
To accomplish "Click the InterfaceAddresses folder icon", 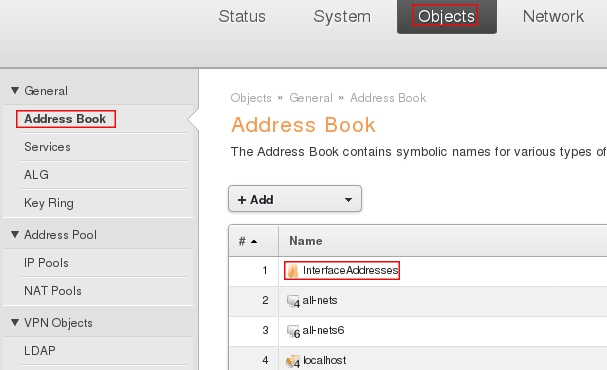I will [x=293, y=271].
